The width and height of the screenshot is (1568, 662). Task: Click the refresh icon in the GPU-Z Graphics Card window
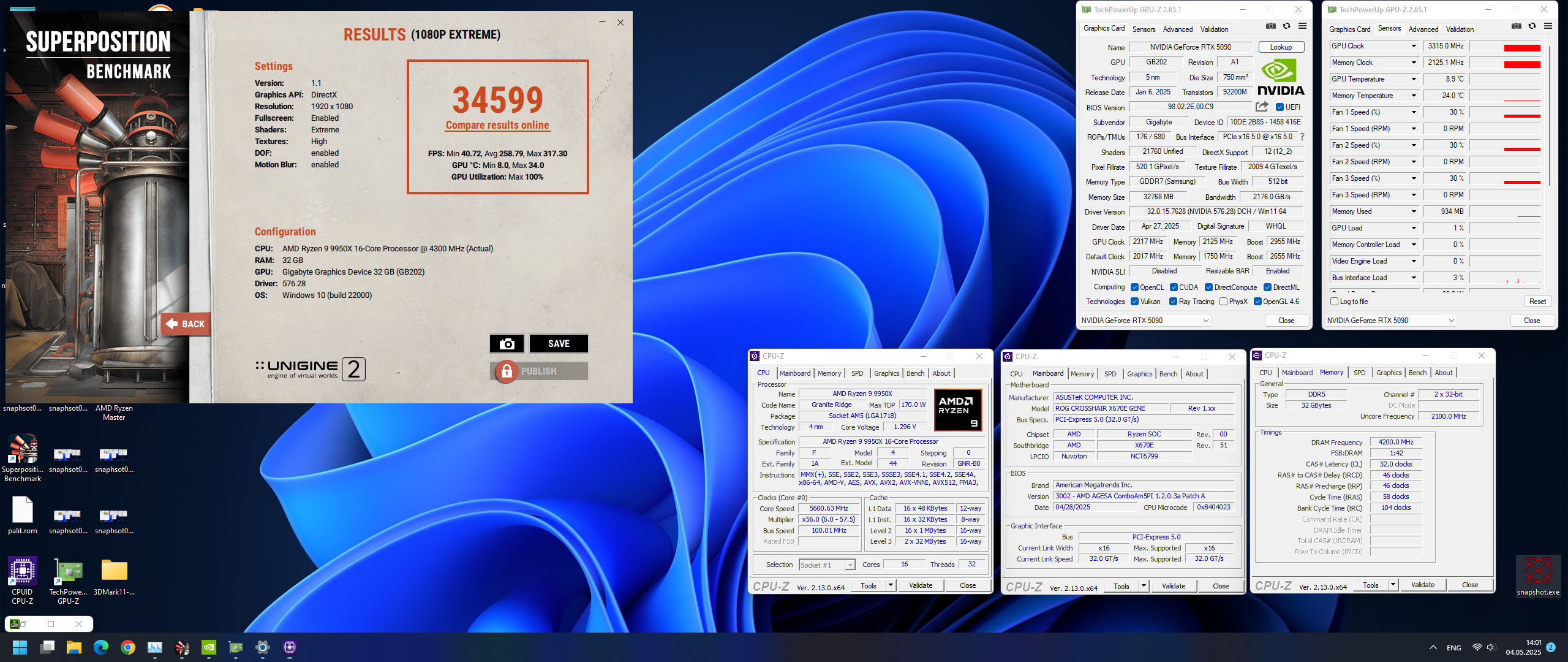coord(1287,26)
